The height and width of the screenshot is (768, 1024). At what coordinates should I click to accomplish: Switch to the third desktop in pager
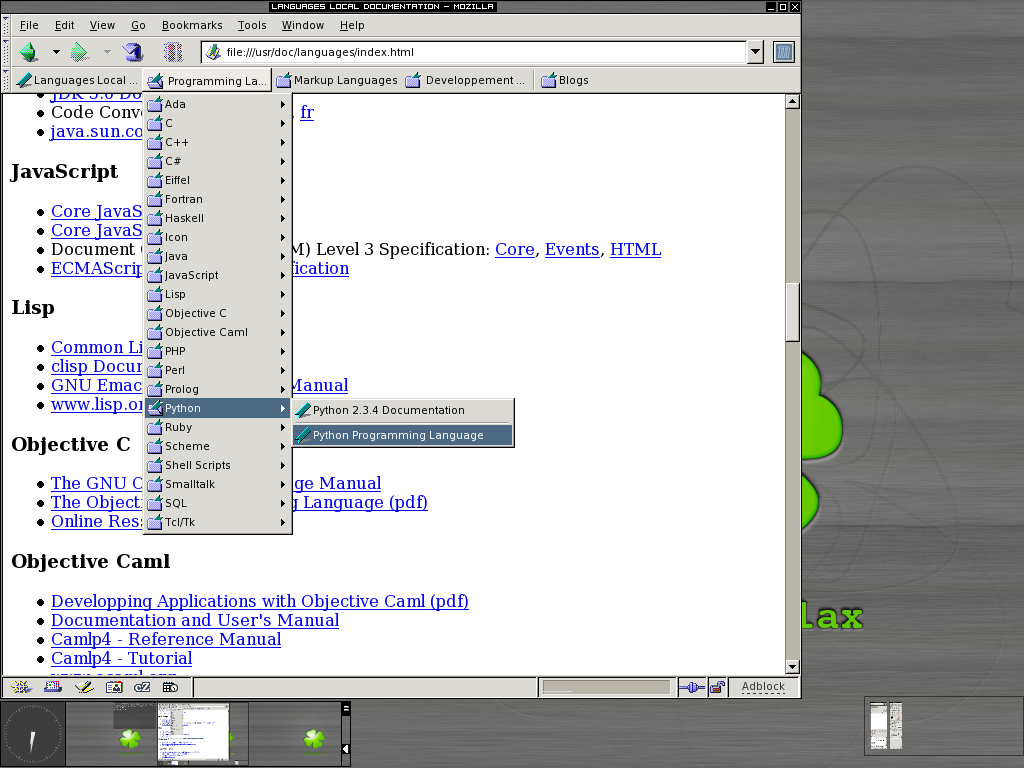295,733
